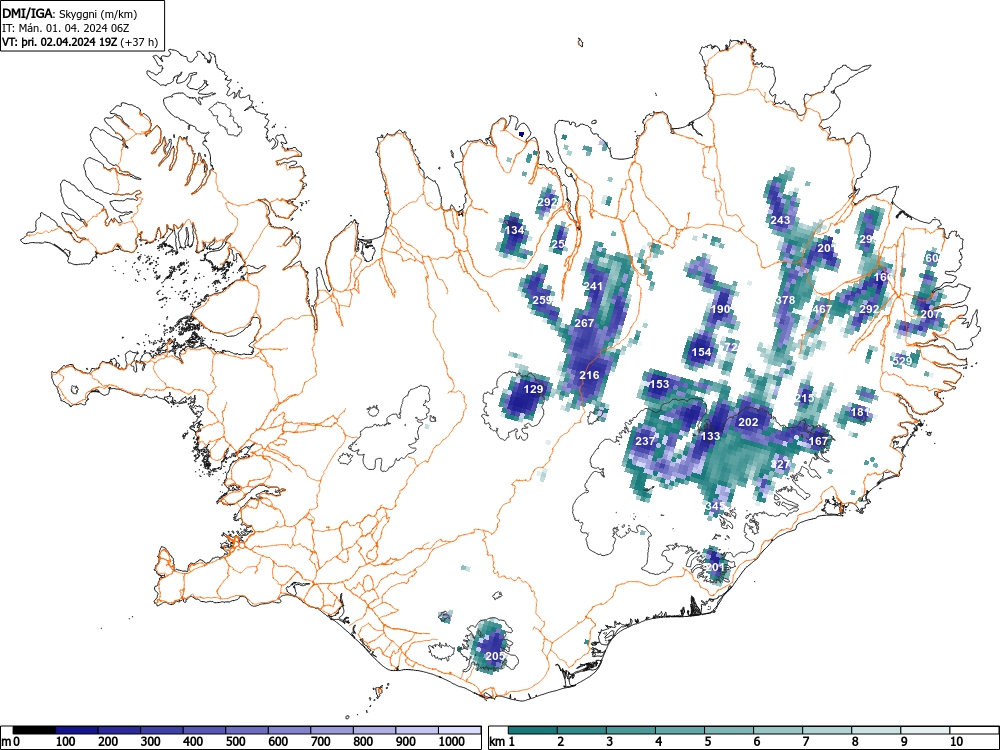Click the visibility value 153 on the map
1000x750 pixels.
point(659,384)
